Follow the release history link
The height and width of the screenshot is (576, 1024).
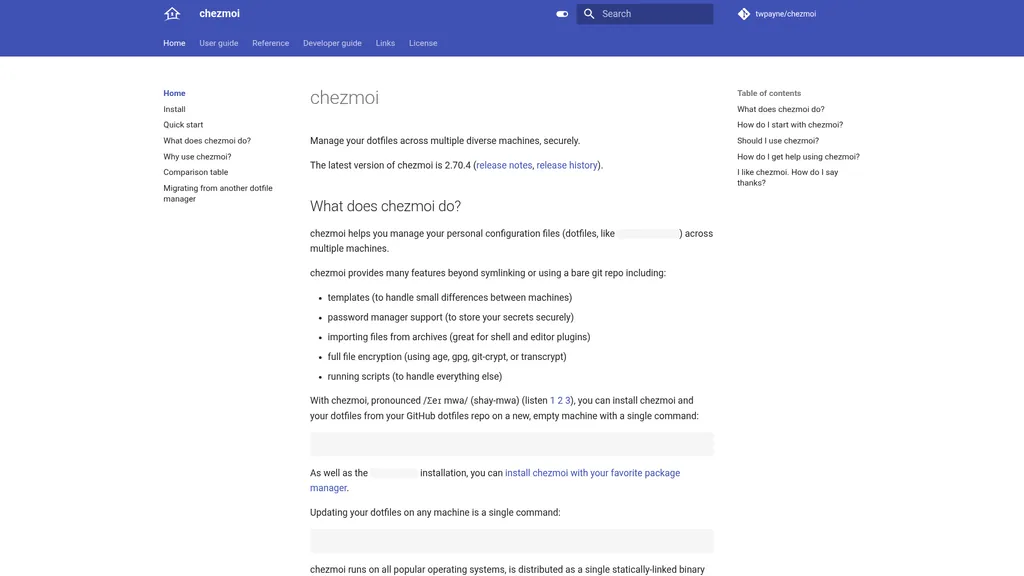pos(567,165)
